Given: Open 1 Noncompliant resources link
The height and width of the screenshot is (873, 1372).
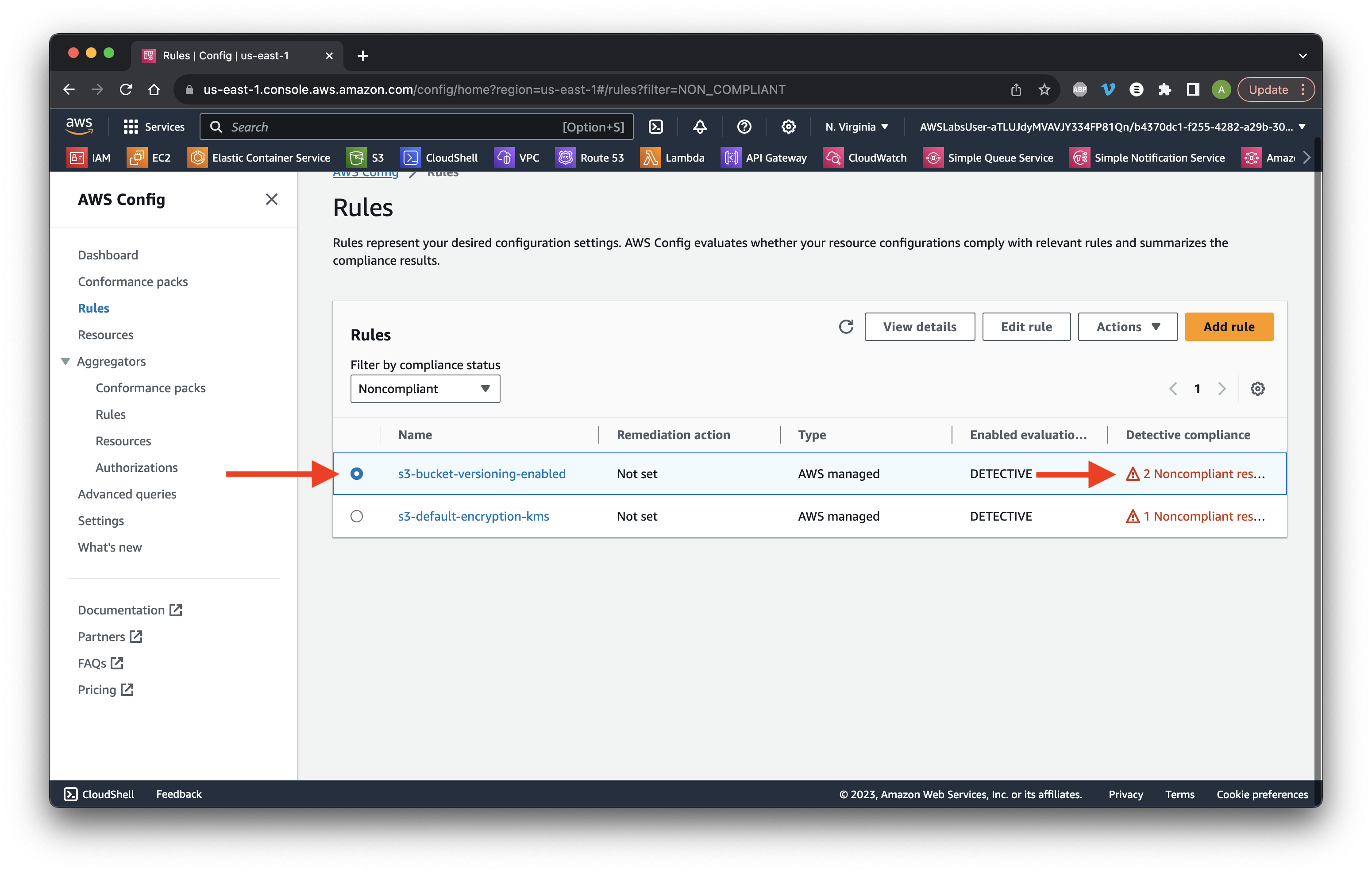Looking at the screenshot, I should (1196, 516).
